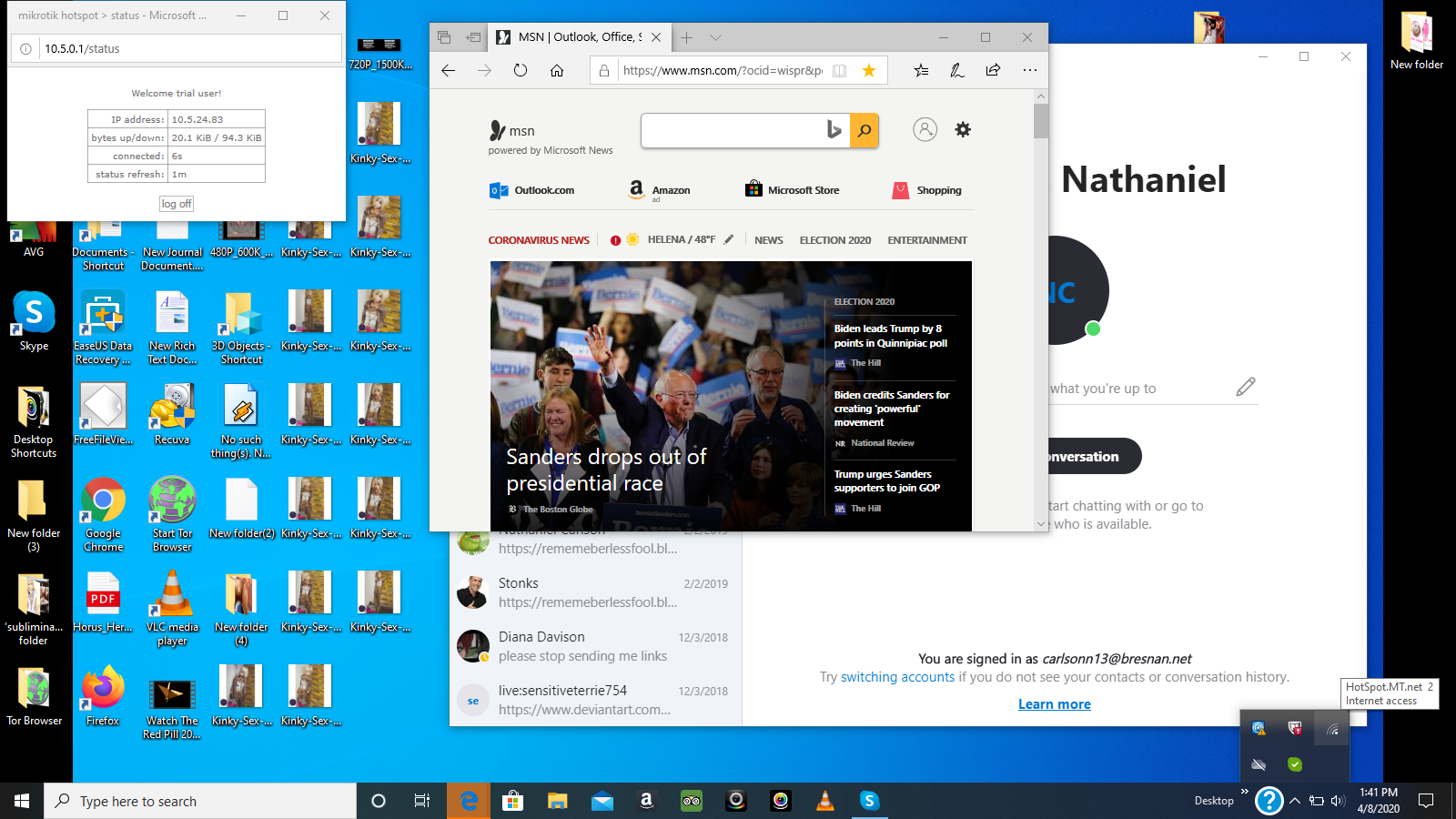Image resolution: width=1456 pixels, height=819 pixels.
Task: Open Microsoft Store link on MSN
Action: [x=793, y=190]
